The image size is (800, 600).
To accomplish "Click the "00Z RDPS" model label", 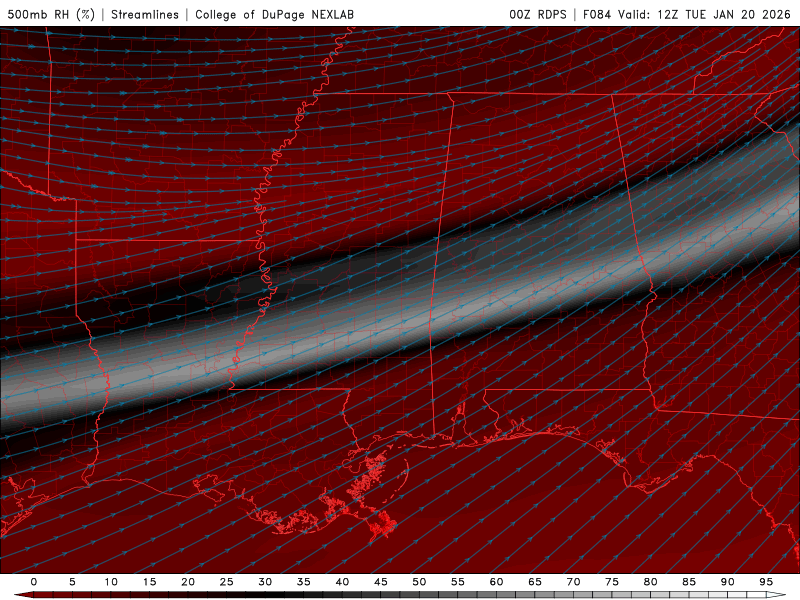I will click(538, 14).
